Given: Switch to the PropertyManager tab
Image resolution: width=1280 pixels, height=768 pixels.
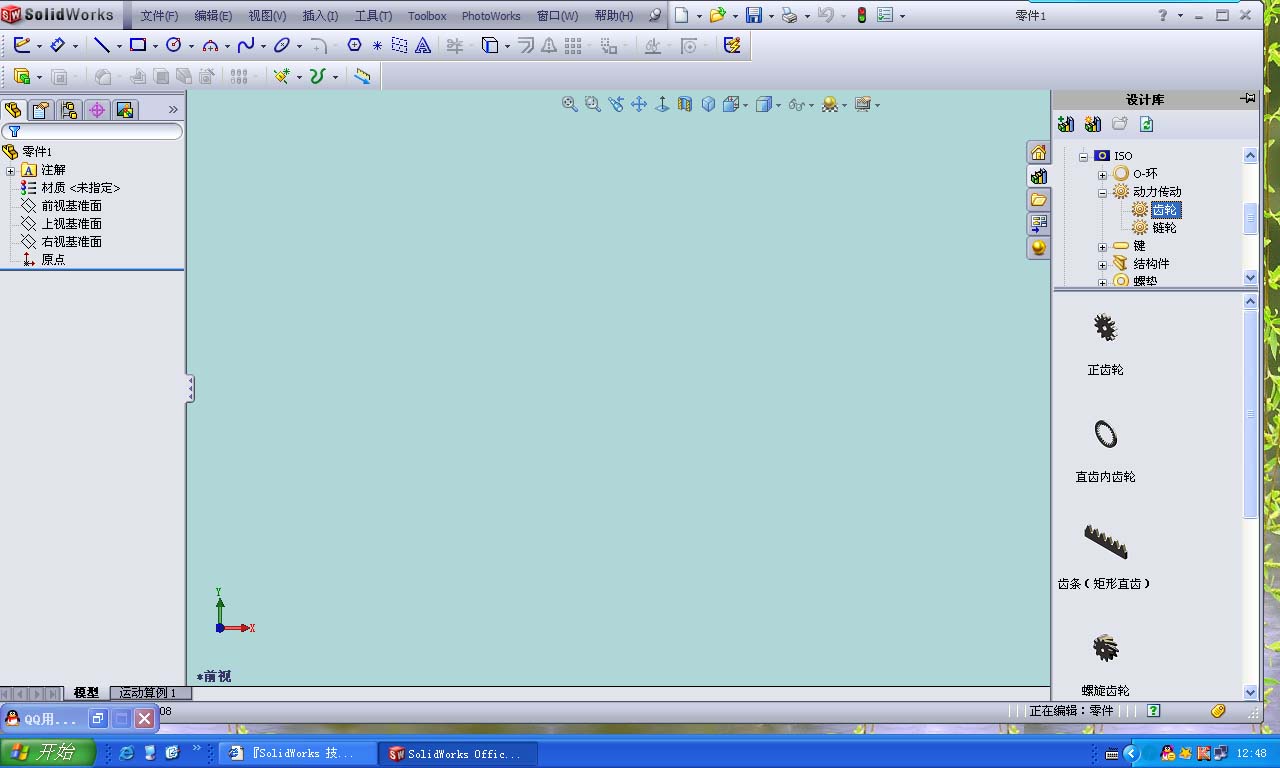Looking at the screenshot, I should point(41,110).
